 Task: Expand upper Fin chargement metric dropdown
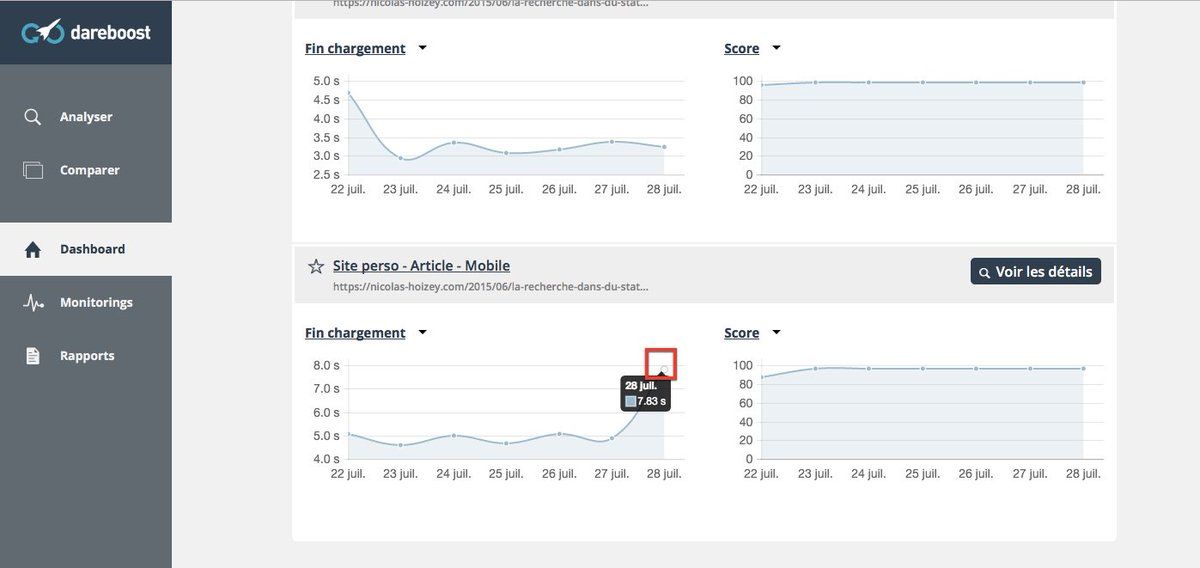(423, 48)
